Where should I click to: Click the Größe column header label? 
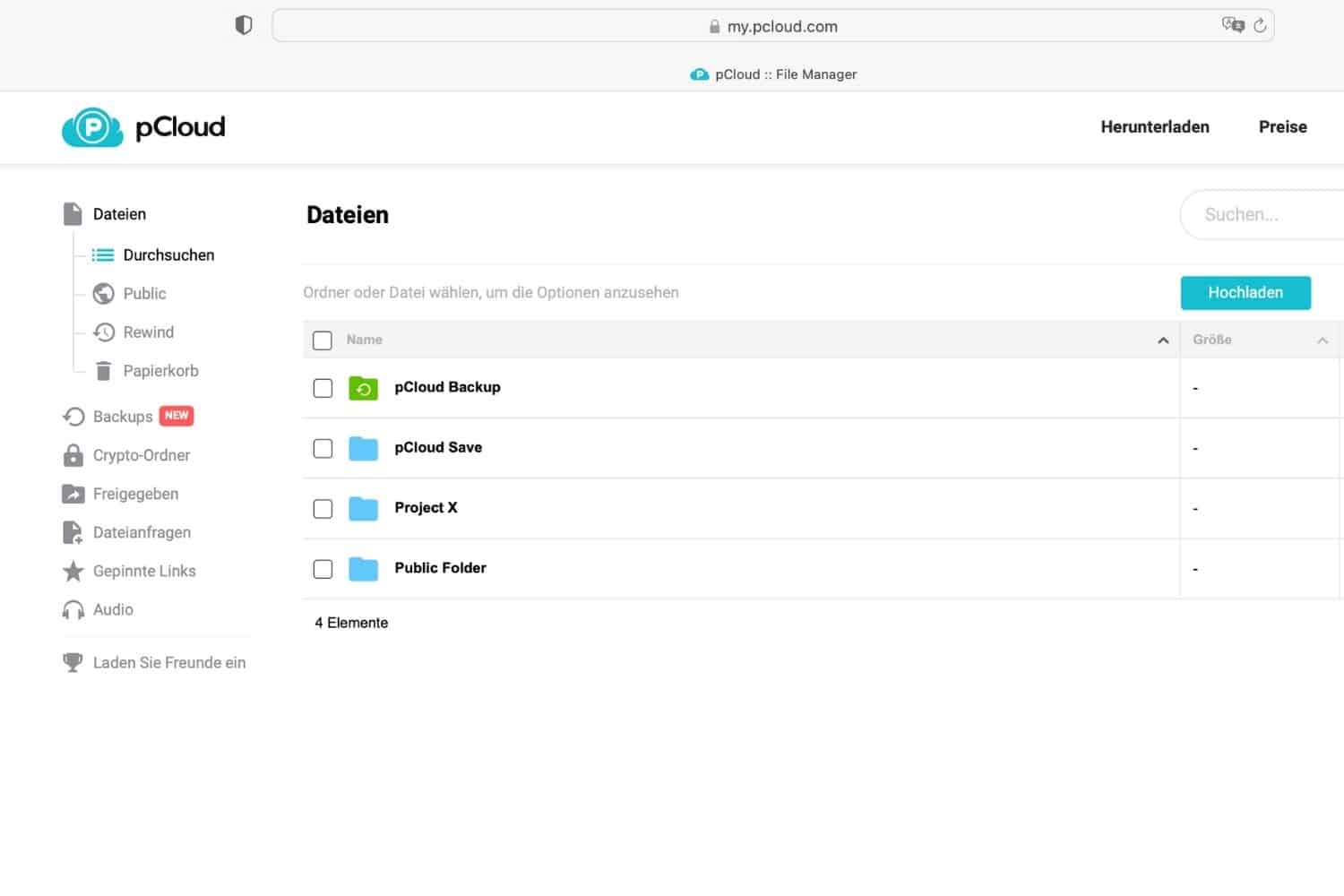[1211, 340]
